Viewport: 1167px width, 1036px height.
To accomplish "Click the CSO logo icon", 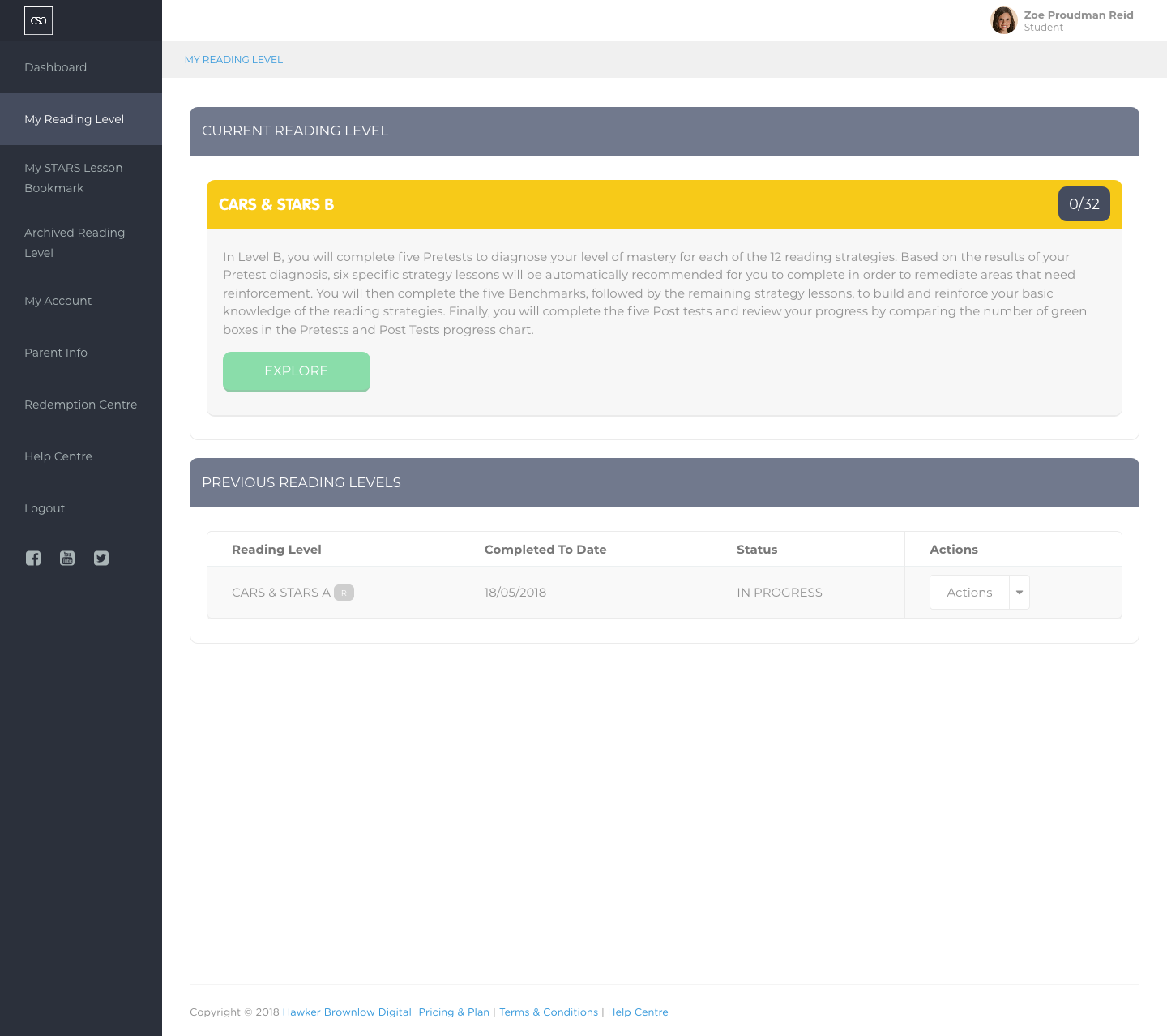I will click(x=38, y=21).
